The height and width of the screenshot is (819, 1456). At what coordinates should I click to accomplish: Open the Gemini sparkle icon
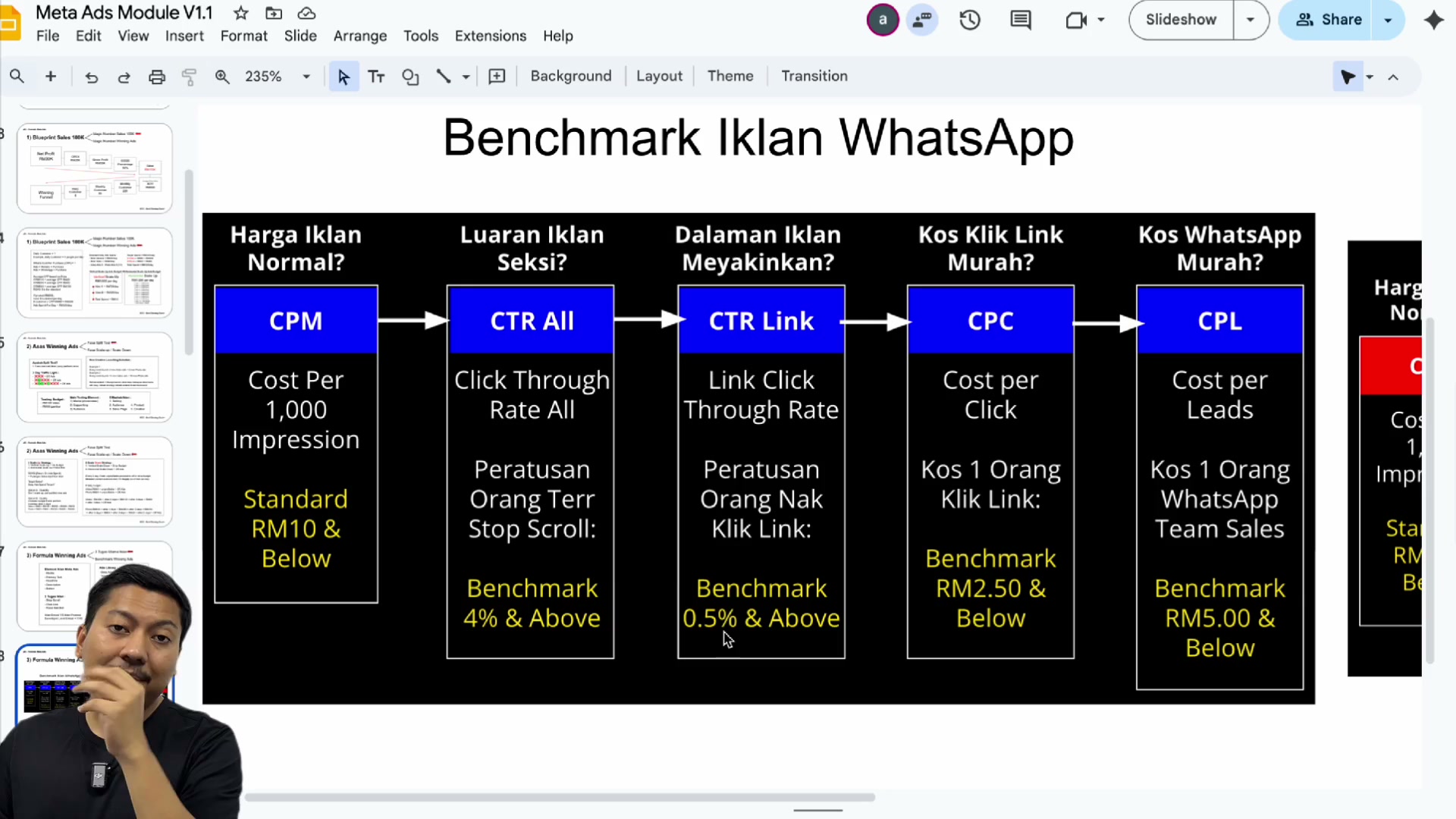(1433, 20)
